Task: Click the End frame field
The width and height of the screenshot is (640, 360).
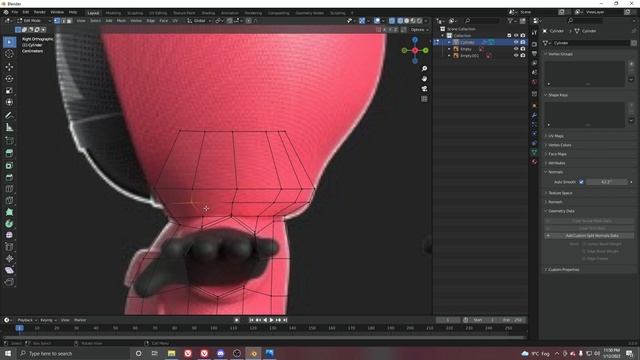Action: click(x=512, y=320)
